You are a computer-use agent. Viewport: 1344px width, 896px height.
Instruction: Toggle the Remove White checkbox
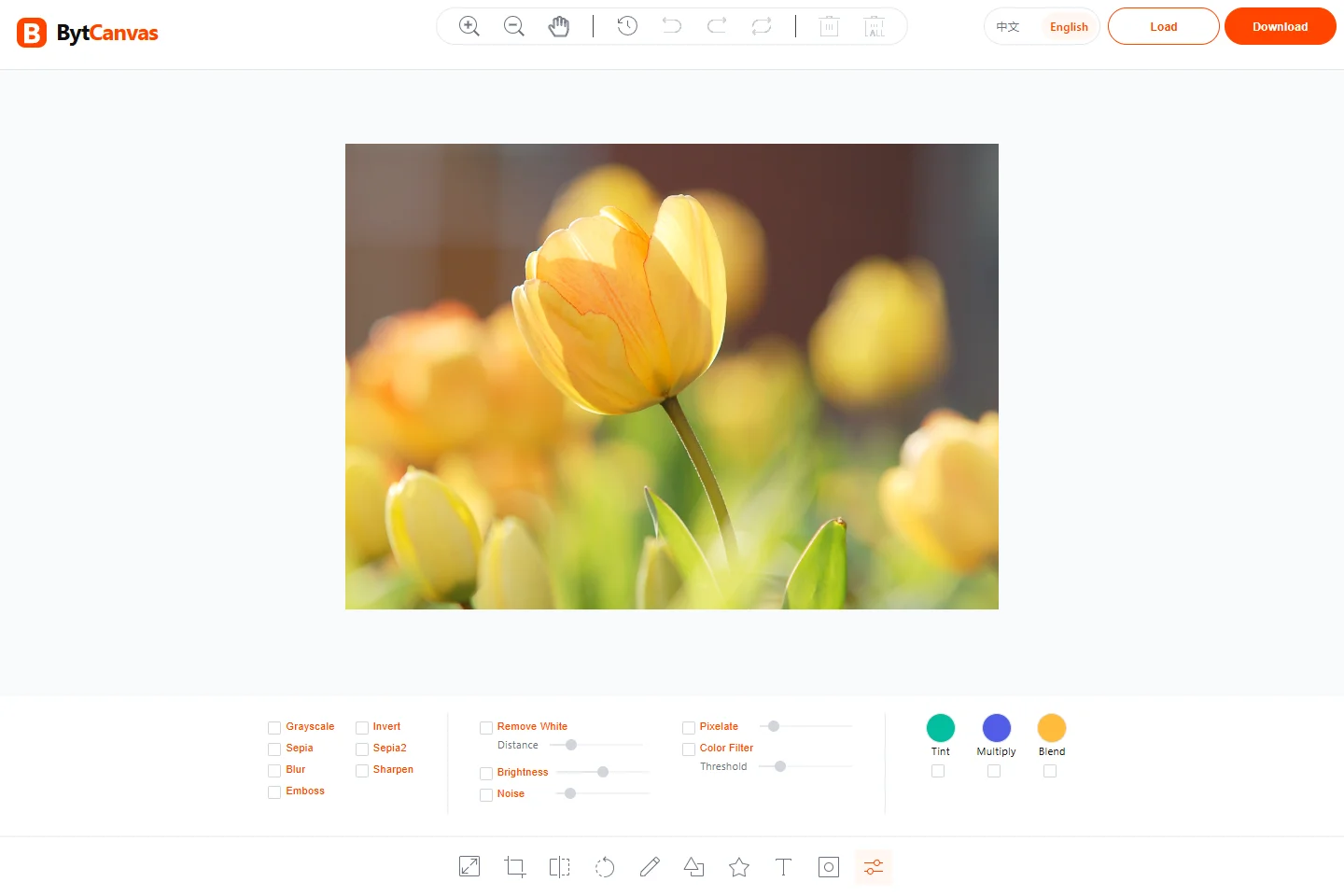486,728
